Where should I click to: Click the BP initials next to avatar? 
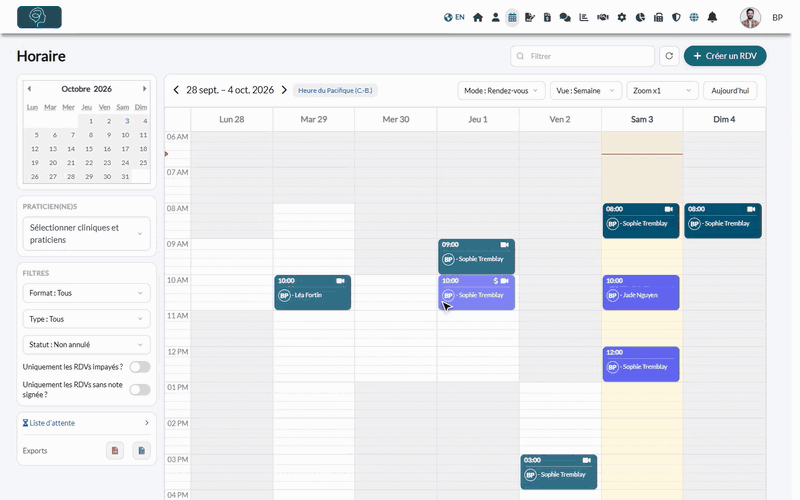coord(777,17)
